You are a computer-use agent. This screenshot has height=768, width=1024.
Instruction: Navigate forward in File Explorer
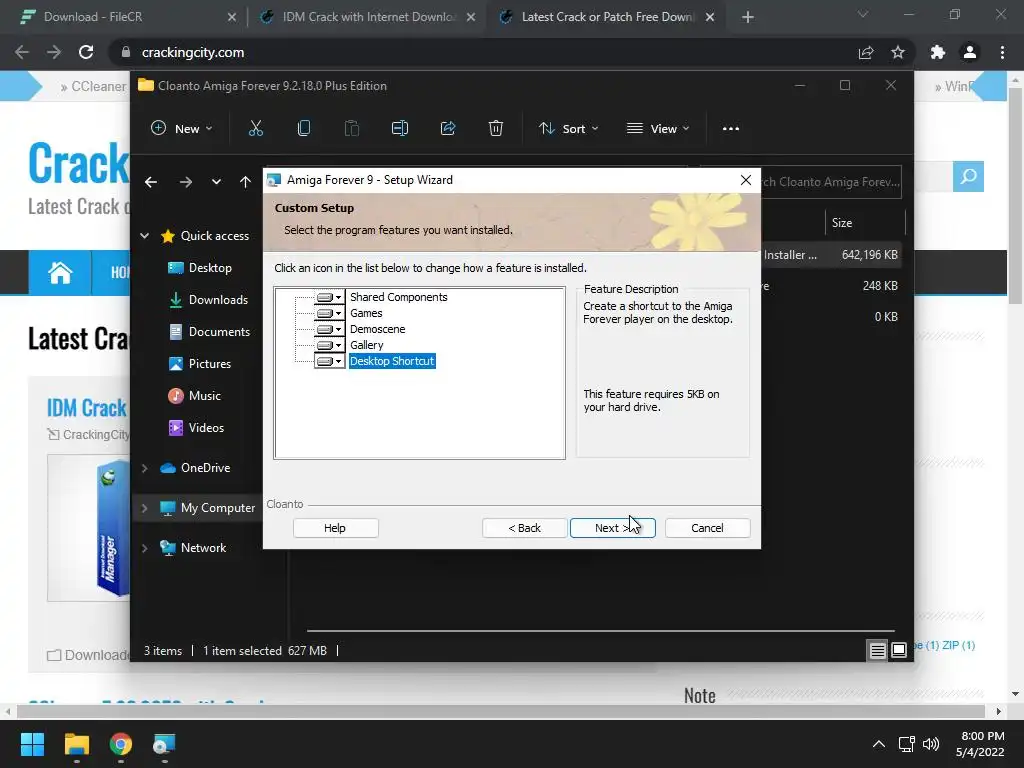tap(185, 182)
